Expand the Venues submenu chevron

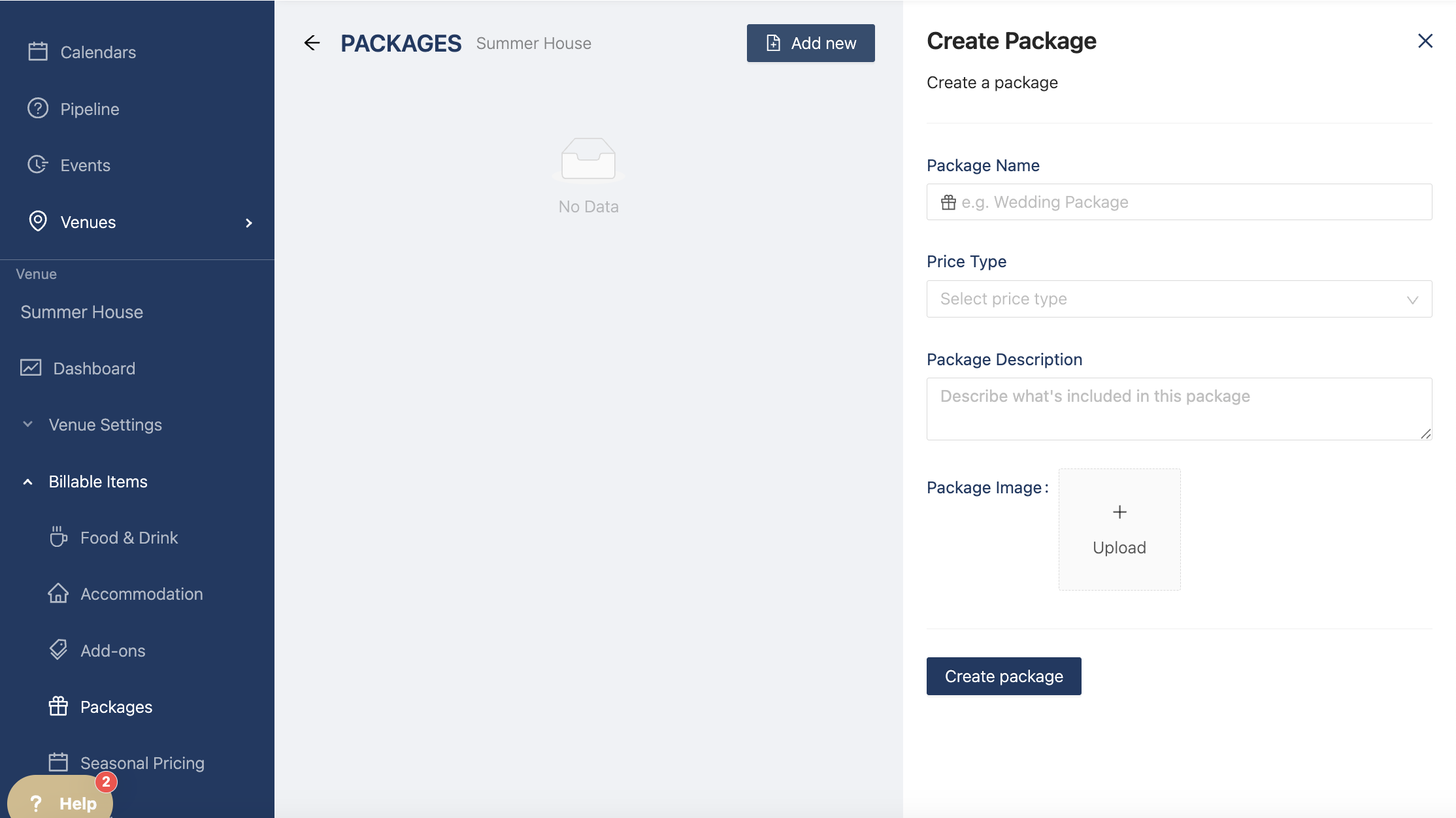[x=248, y=223]
